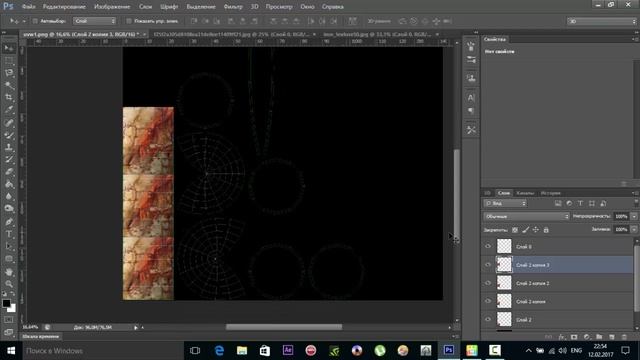Image resolution: width=640 pixels, height=360 pixels.
Task: Click the layer style fx icon
Action: (x=562, y=337)
